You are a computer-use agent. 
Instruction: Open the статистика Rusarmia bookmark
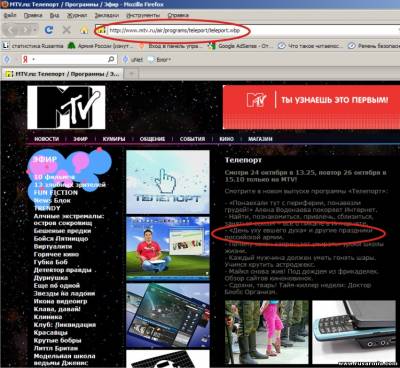pos(33,46)
